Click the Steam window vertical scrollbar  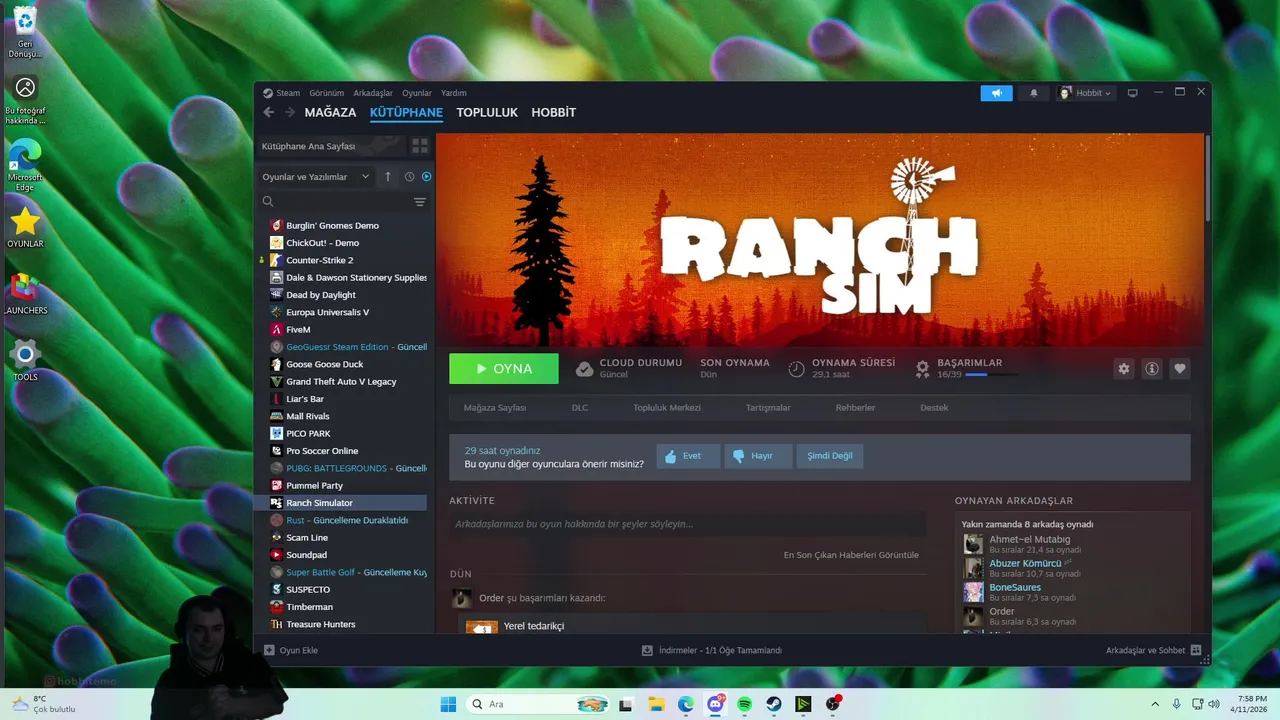point(1207,178)
